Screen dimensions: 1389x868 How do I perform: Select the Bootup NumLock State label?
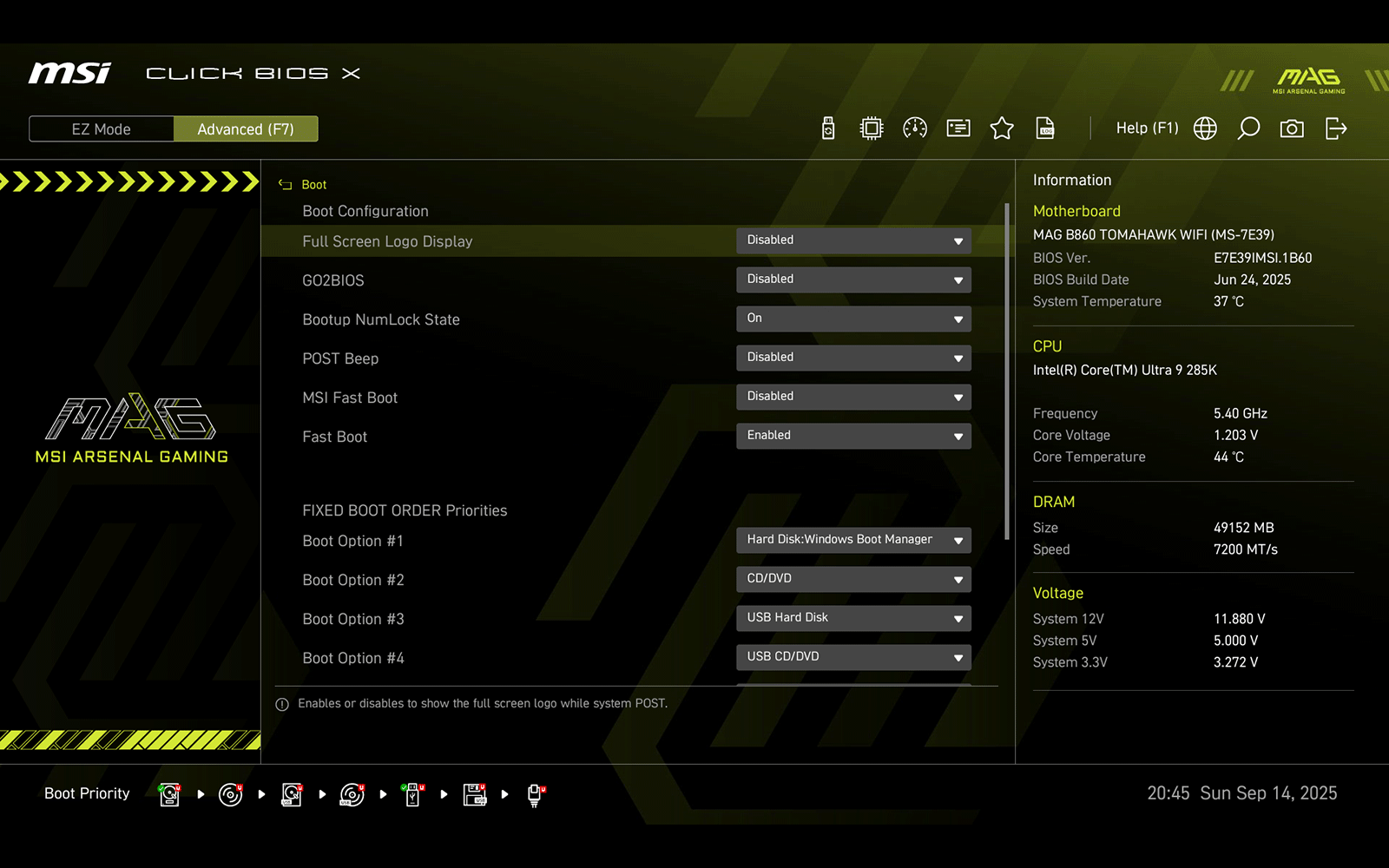[381, 319]
